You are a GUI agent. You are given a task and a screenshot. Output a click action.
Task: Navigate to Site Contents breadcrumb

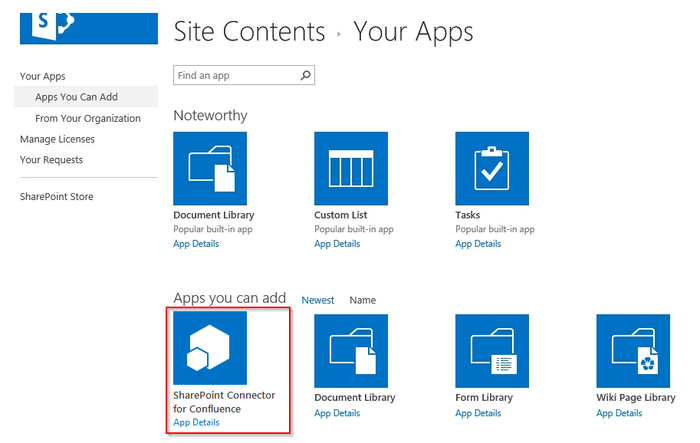coord(249,32)
